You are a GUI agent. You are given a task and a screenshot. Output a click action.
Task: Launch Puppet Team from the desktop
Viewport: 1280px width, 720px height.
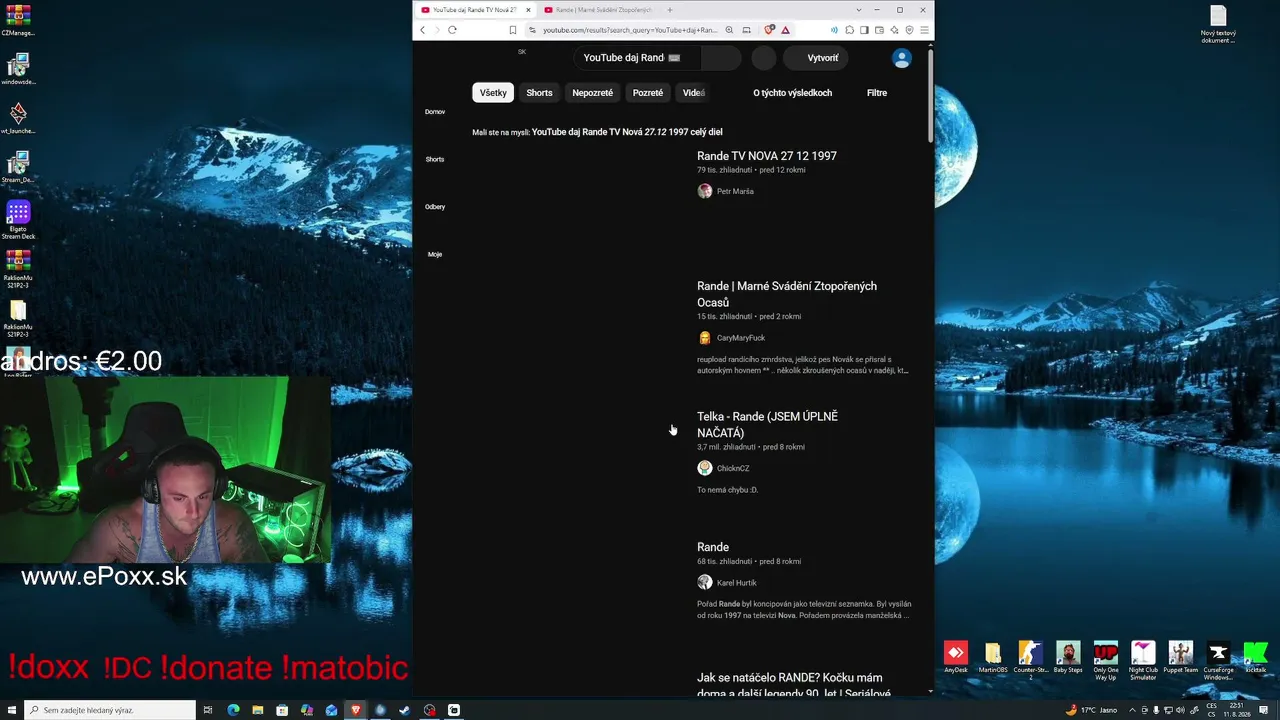[1181, 657]
